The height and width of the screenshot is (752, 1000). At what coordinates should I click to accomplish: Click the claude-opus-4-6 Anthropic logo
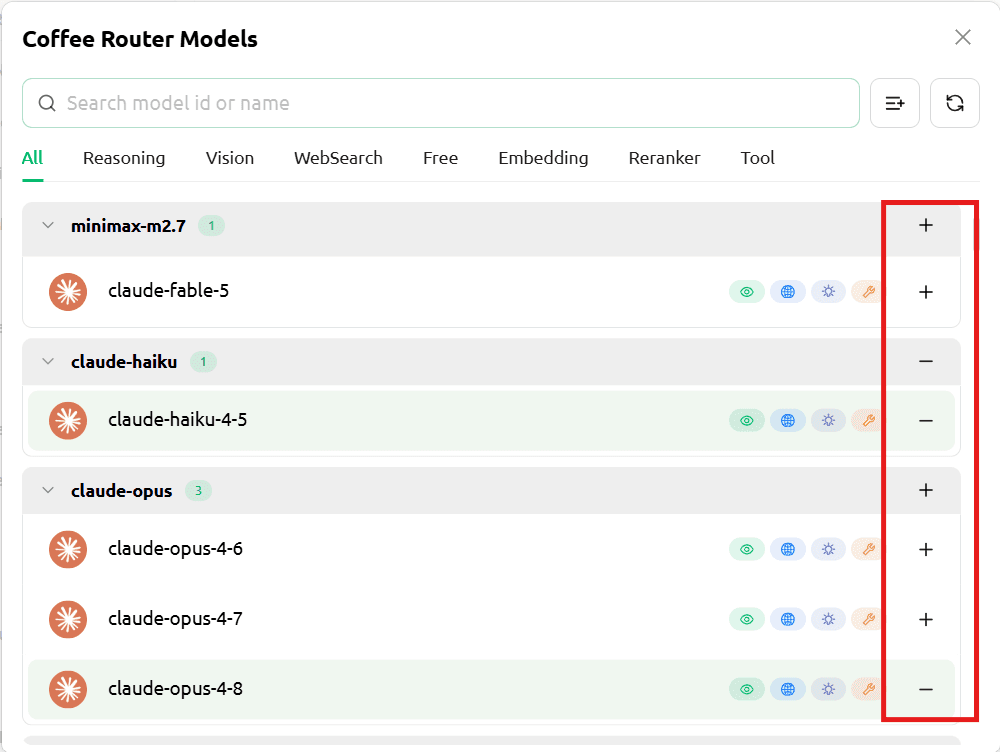(68, 550)
